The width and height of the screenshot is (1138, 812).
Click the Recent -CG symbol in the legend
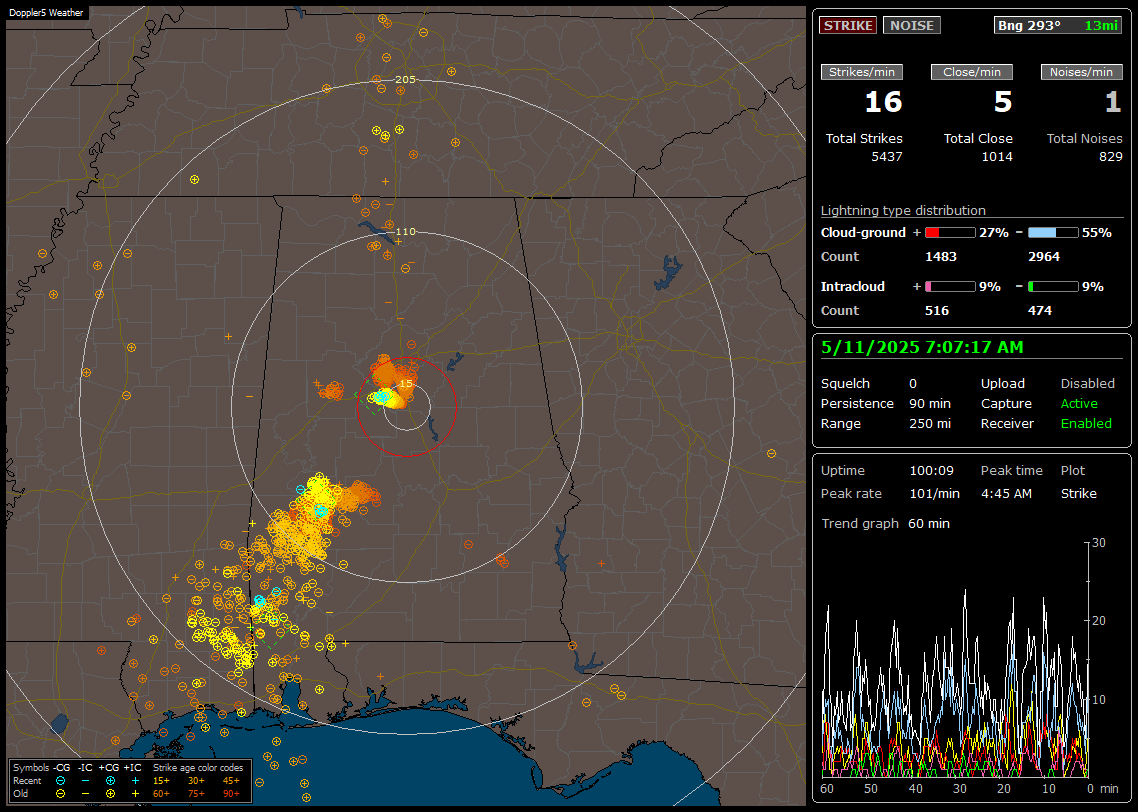(x=61, y=781)
